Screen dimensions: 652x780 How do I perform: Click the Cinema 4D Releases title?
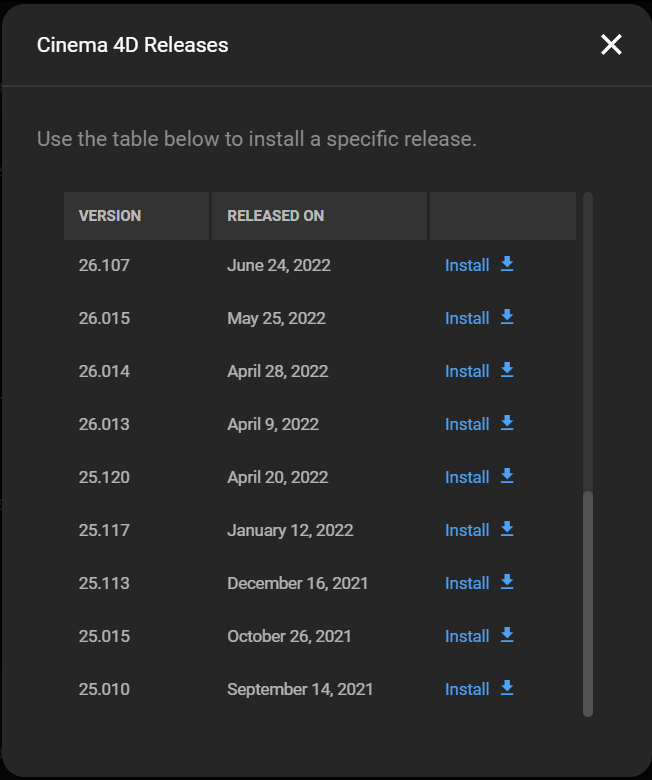[132, 45]
